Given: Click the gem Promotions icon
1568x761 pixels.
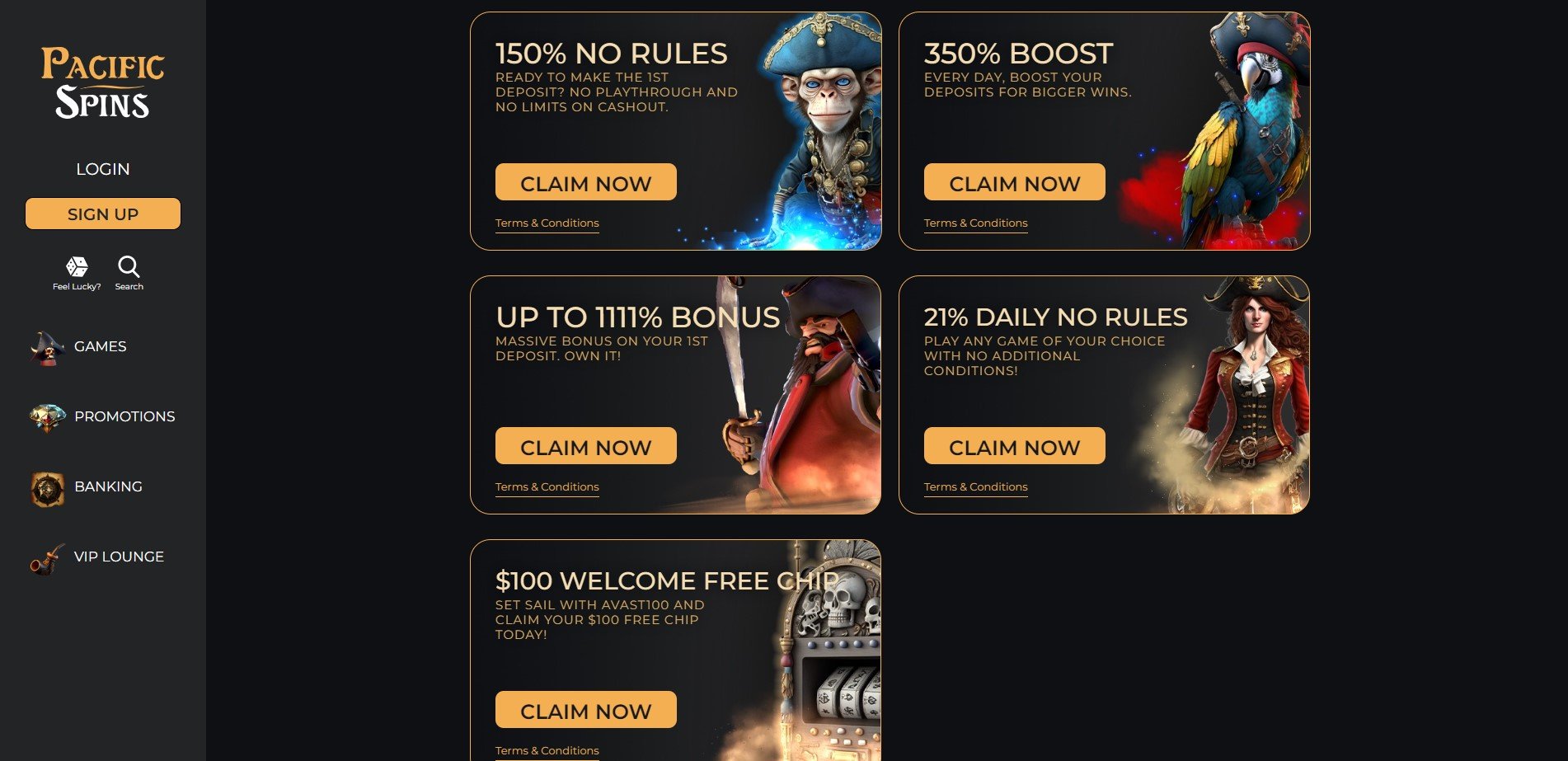Looking at the screenshot, I should coord(47,417).
